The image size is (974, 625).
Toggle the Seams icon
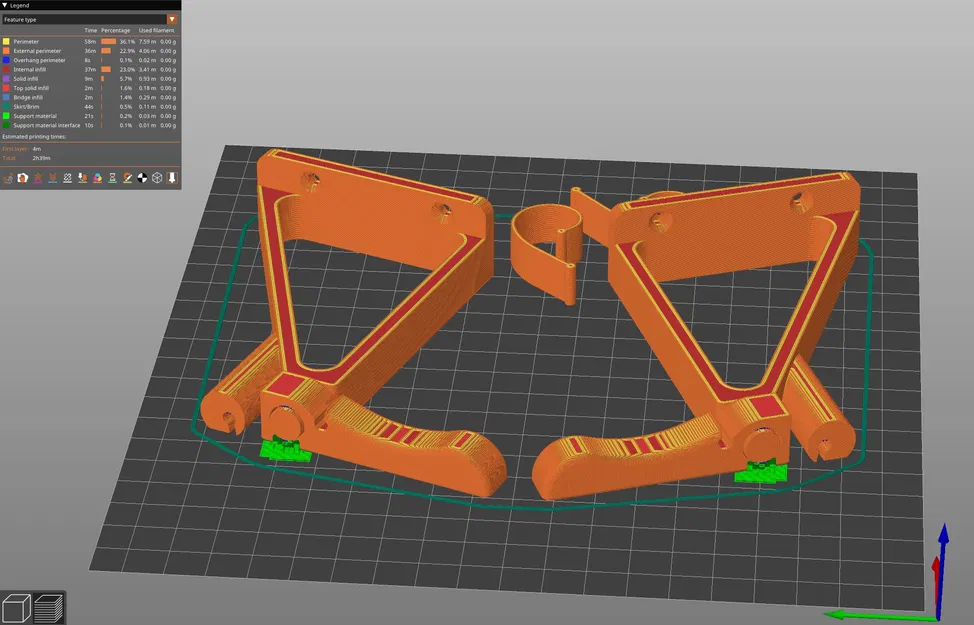[x=68, y=178]
